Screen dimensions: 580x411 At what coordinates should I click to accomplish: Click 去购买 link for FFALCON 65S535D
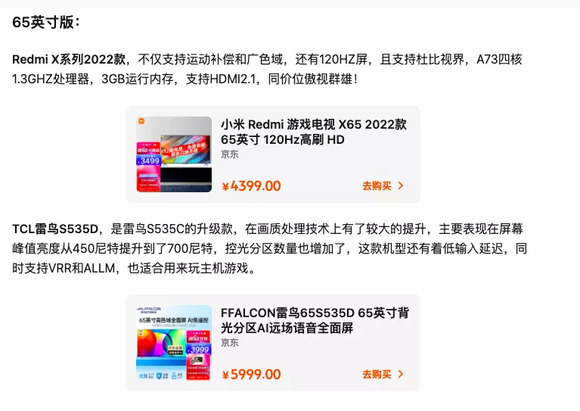[x=383, y=374]
